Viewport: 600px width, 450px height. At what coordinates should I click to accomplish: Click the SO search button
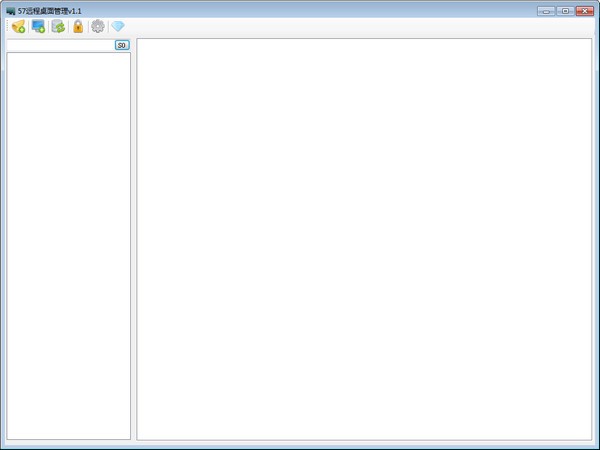[x=122, y=45]
